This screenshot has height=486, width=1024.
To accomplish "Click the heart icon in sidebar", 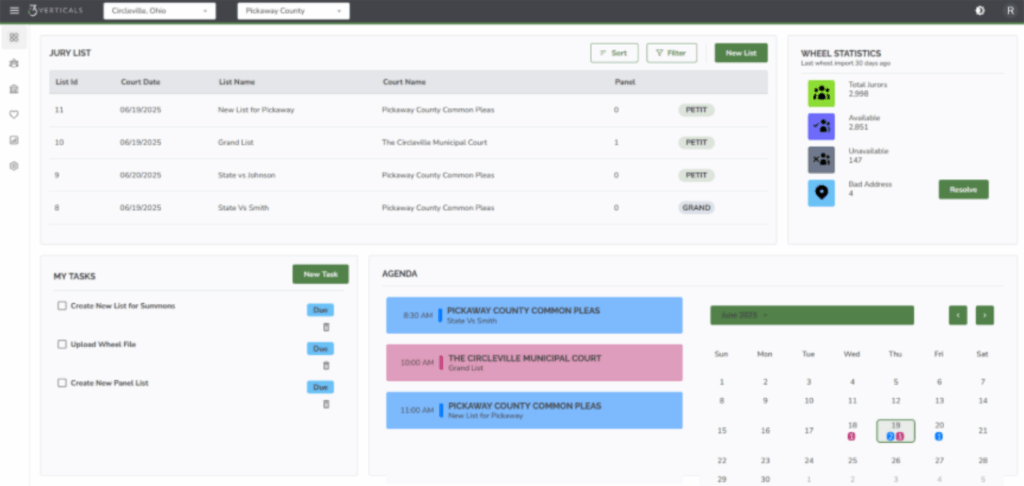I will click(x=14, y=114).
